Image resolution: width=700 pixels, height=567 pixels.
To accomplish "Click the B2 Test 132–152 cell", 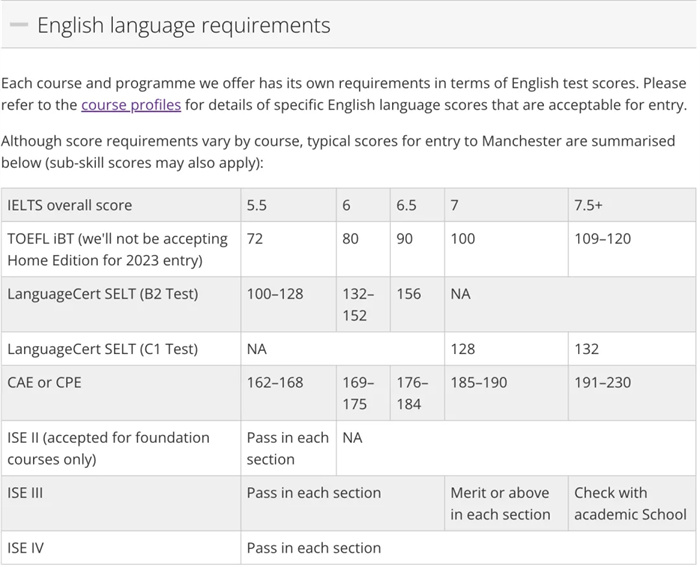I will click(363, 304).
